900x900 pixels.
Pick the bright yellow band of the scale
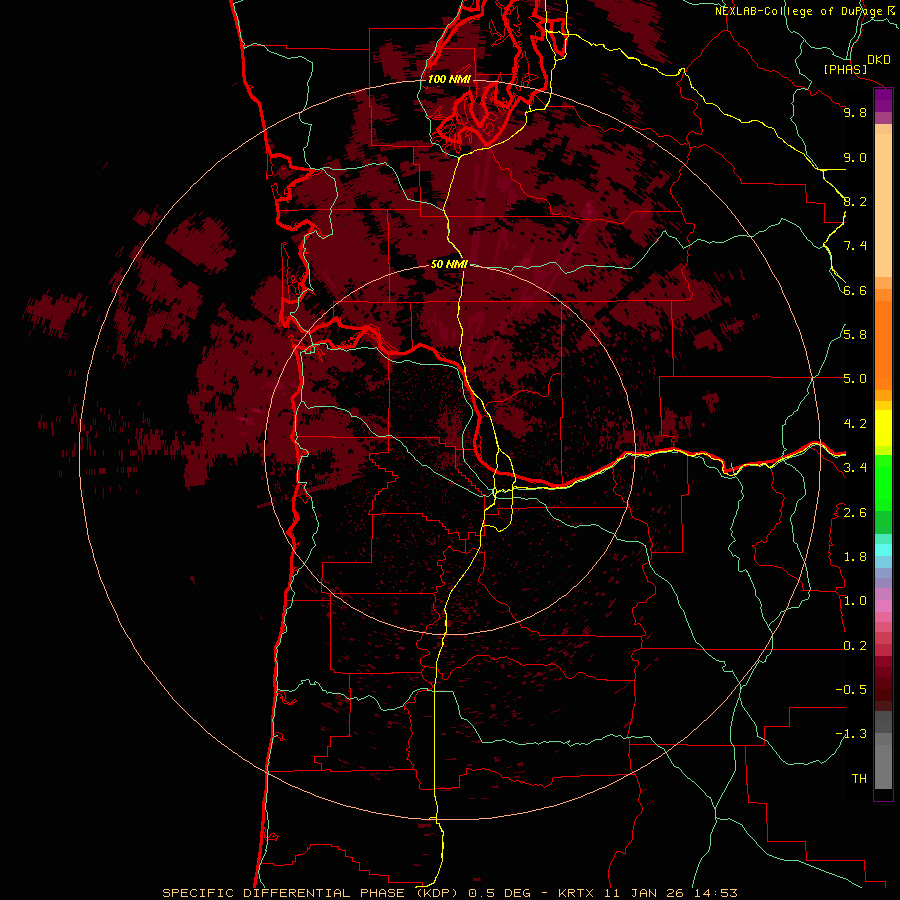[x=883, y=428]
